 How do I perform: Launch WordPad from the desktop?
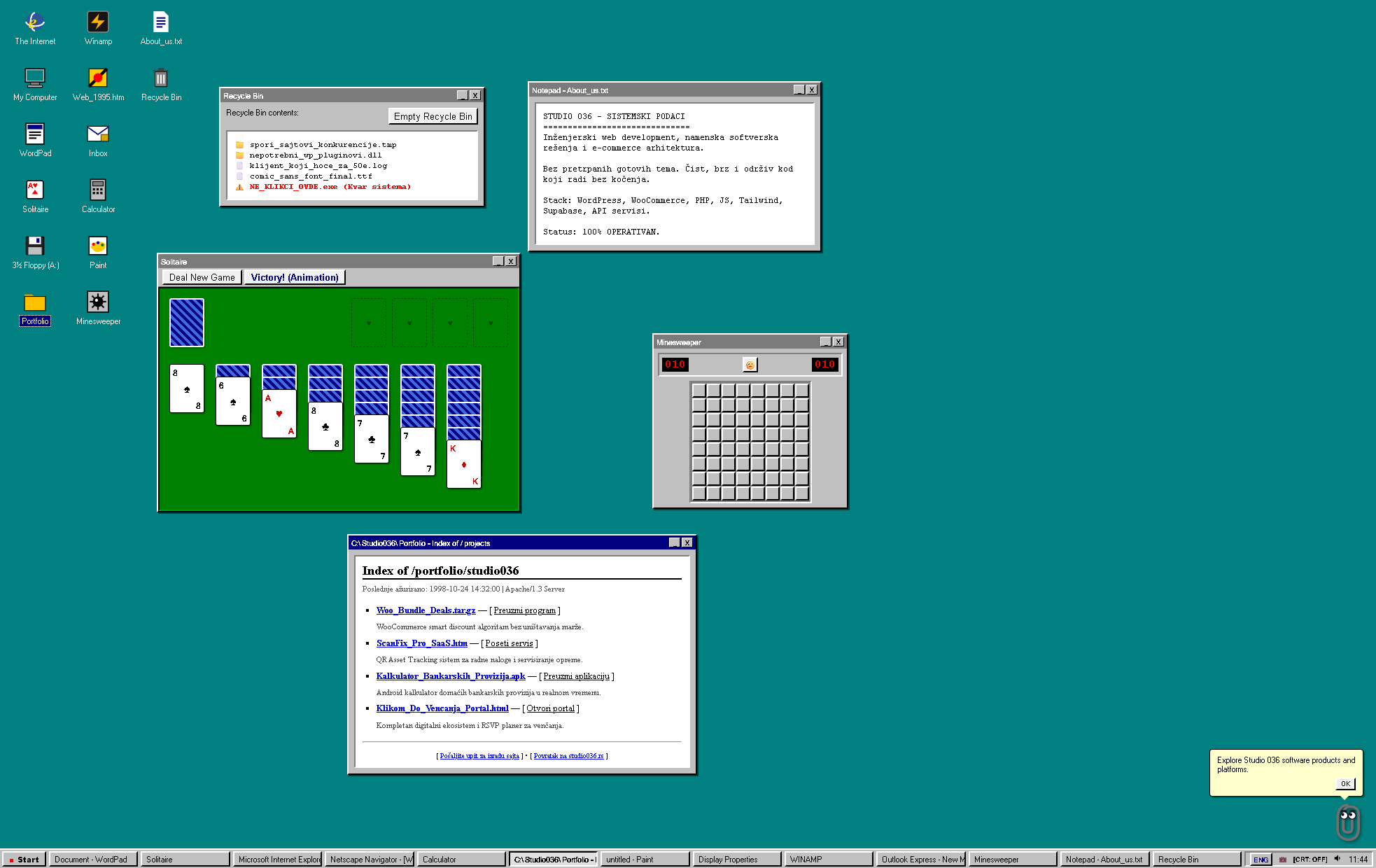click(35, 140)
